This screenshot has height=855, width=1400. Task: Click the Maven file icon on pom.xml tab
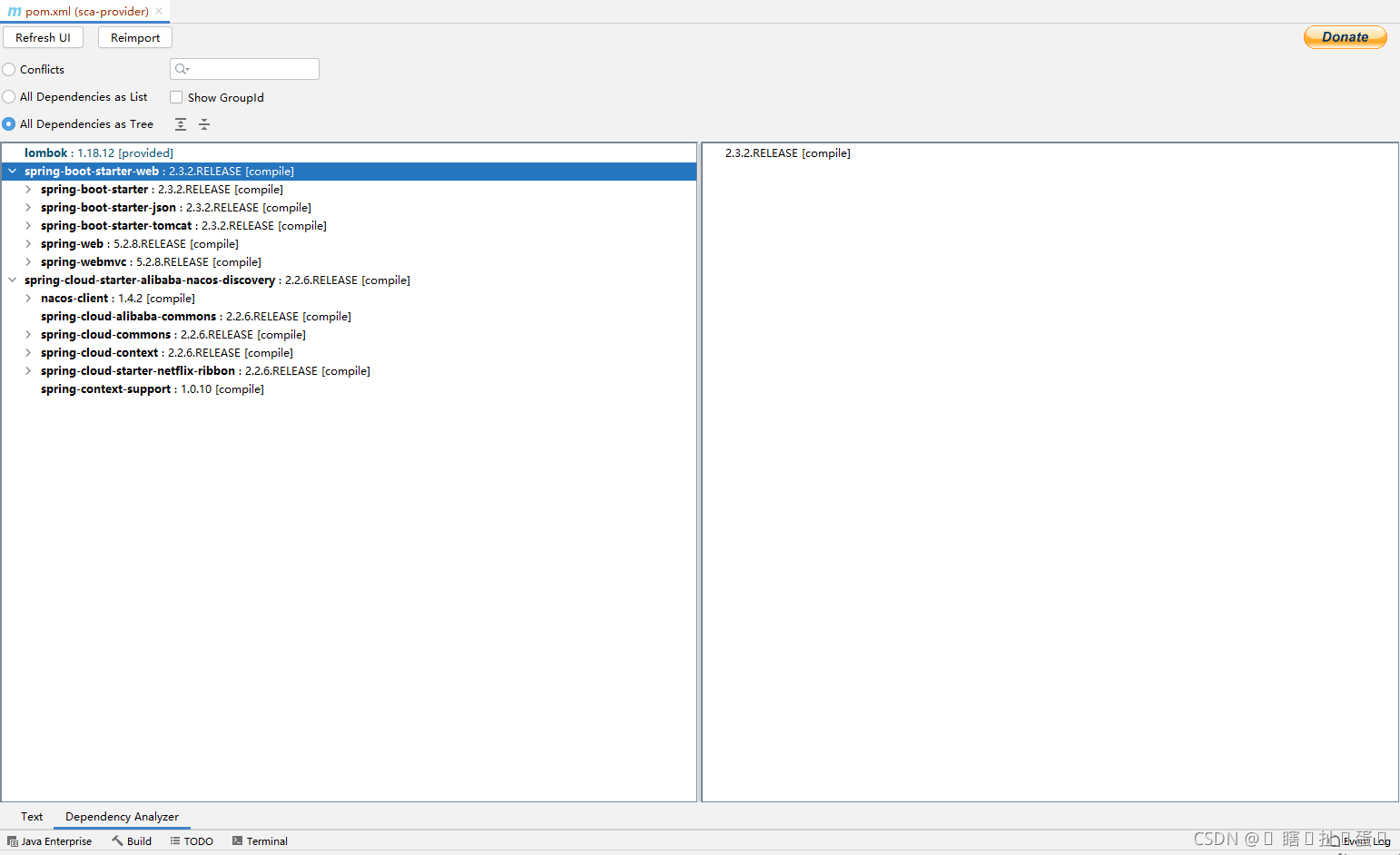click(x=15, y=12)
